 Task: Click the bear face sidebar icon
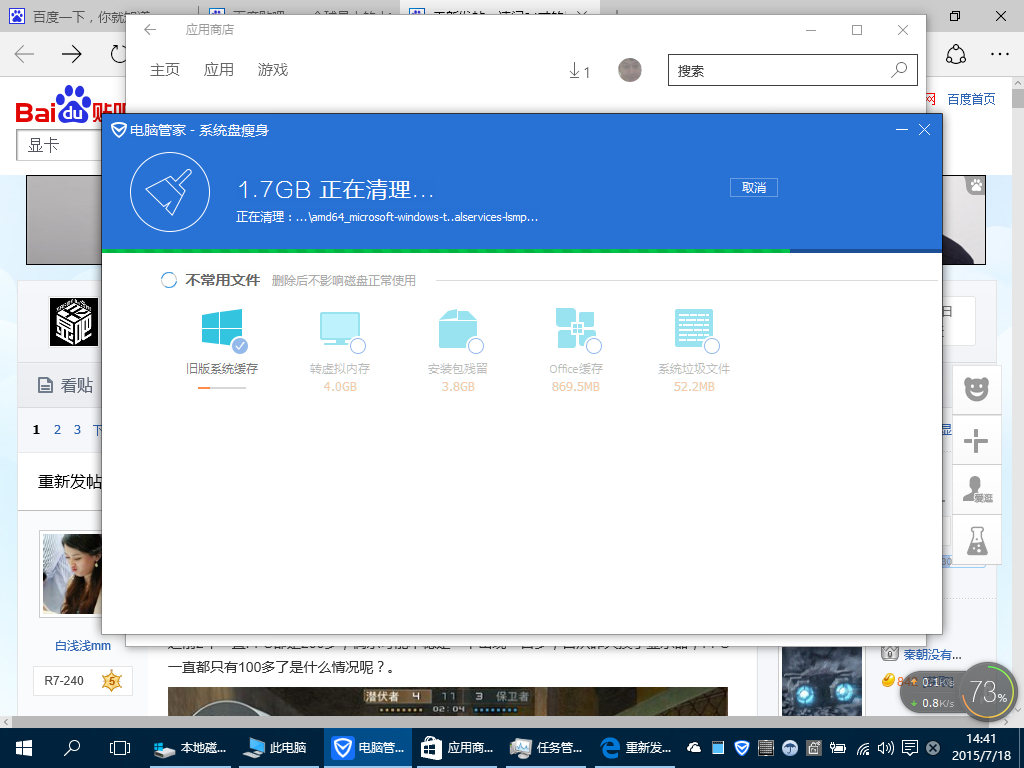click(x=976, y=389)
